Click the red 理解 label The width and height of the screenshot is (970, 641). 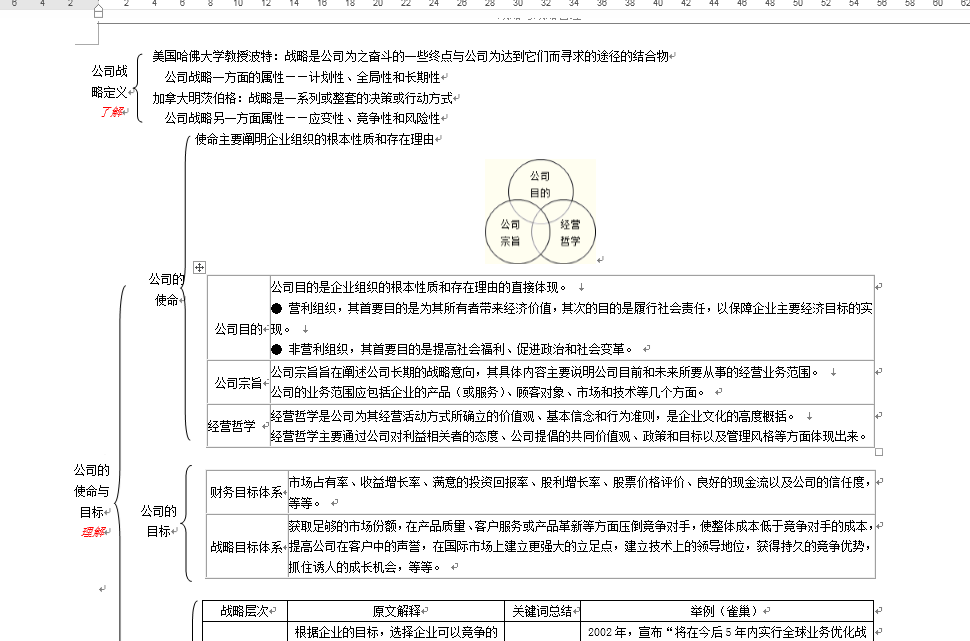pos(93,531)
